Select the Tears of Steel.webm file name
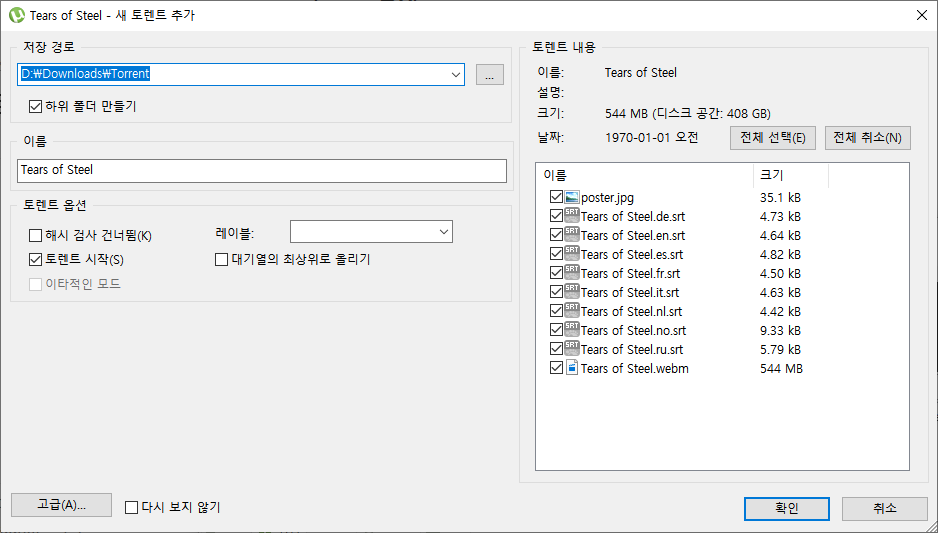 click(635, 368)
